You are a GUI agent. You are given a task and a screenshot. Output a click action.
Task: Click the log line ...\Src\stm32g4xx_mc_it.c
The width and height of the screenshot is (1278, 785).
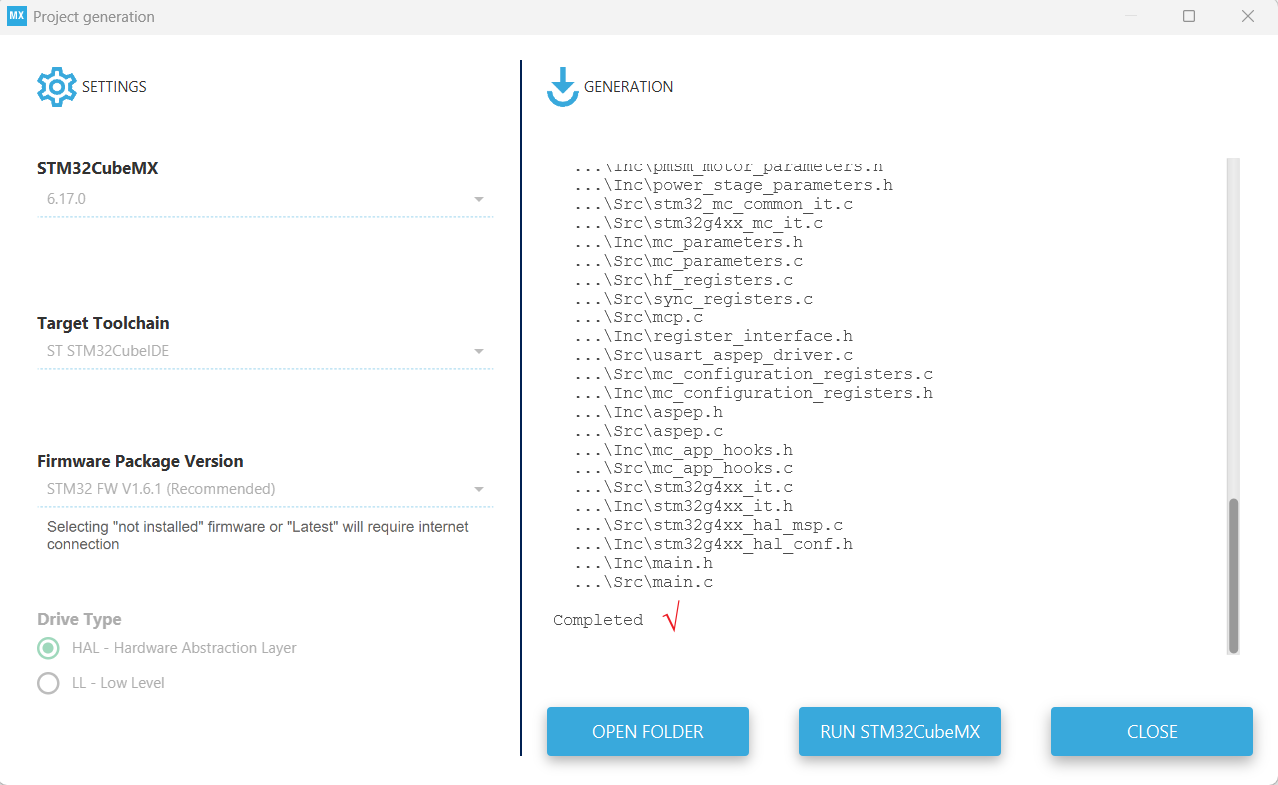(x=699, y=223)
